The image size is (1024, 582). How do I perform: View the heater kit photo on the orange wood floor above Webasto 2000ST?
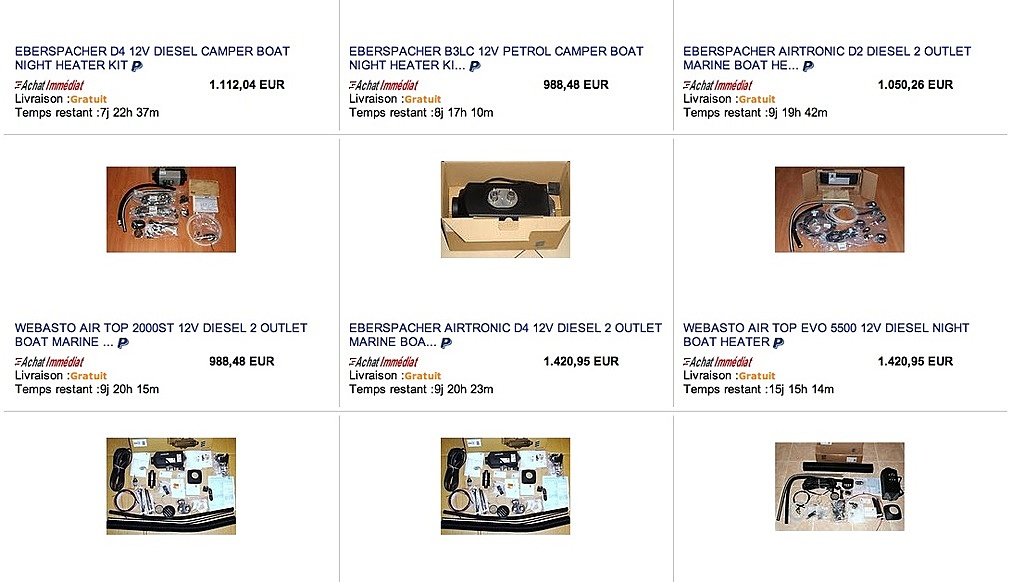click(171, 209)
